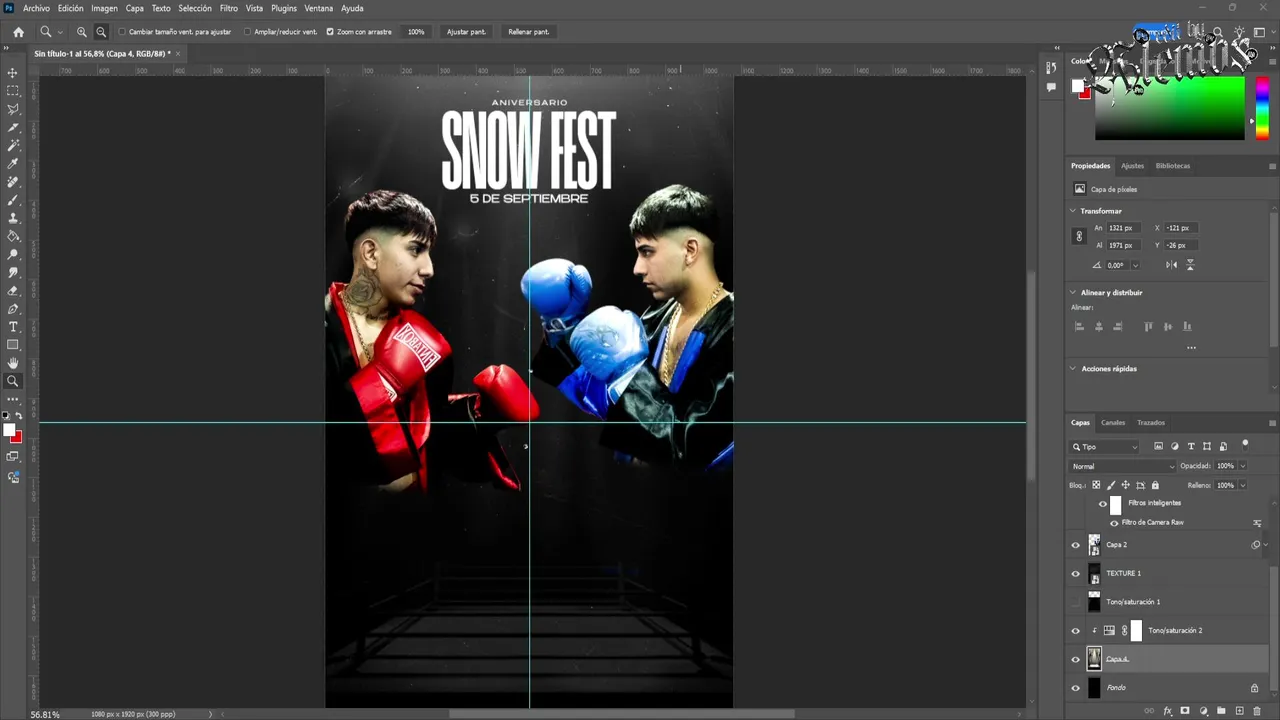
Task: Add layer style with fx icon
Action: pos(1167,711)
